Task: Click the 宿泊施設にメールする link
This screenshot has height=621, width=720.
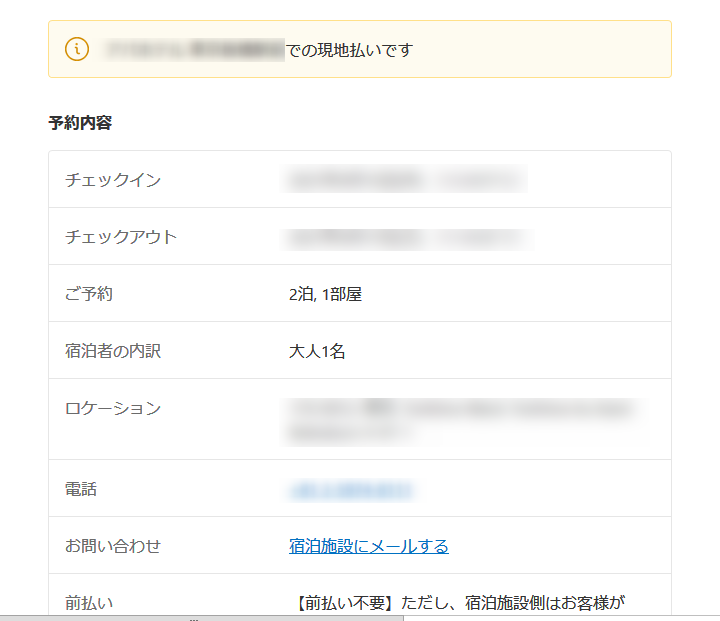Action: coord(368,546)
